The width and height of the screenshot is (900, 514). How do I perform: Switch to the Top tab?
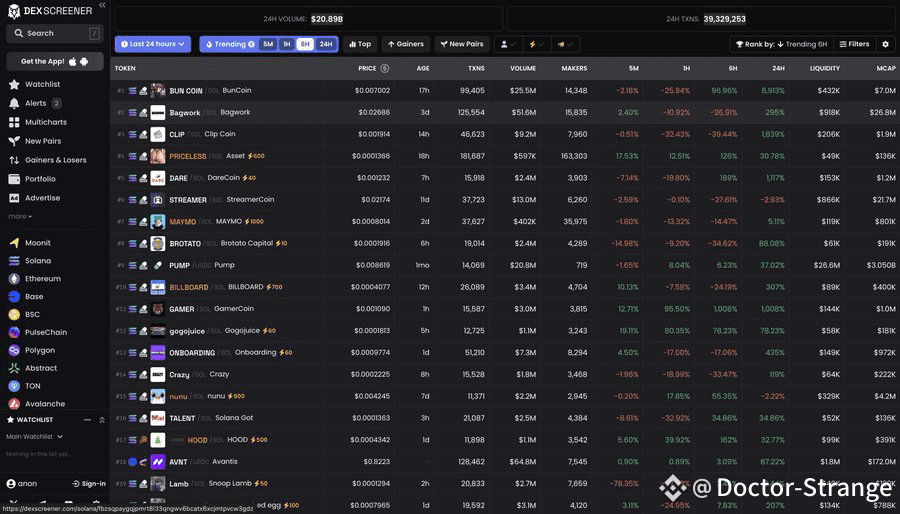[360, 44]
